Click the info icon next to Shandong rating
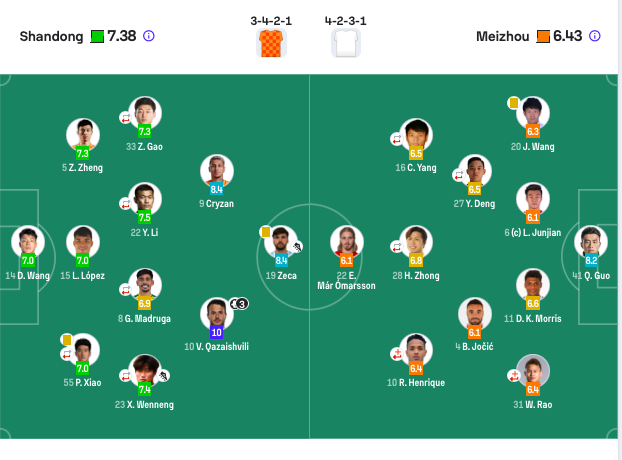 pos(149,36)
